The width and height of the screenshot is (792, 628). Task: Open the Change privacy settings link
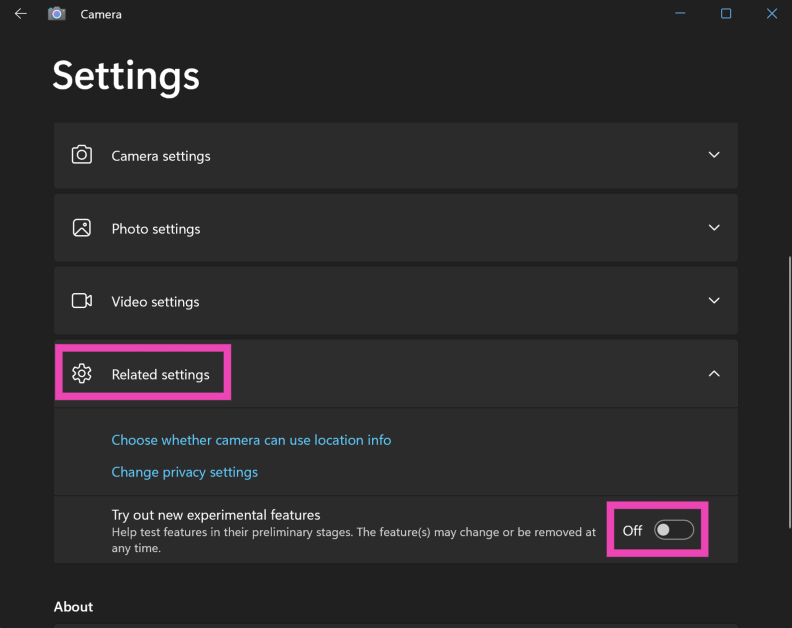(184, 472)
